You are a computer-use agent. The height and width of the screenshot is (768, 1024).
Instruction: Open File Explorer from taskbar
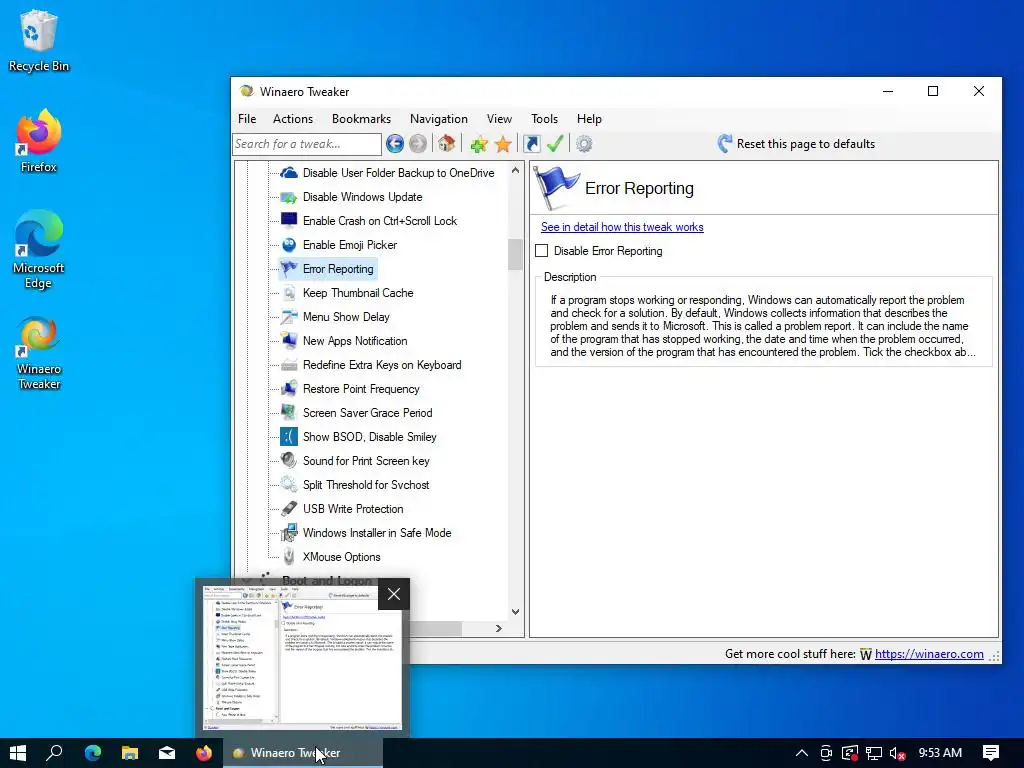(130, 753)
